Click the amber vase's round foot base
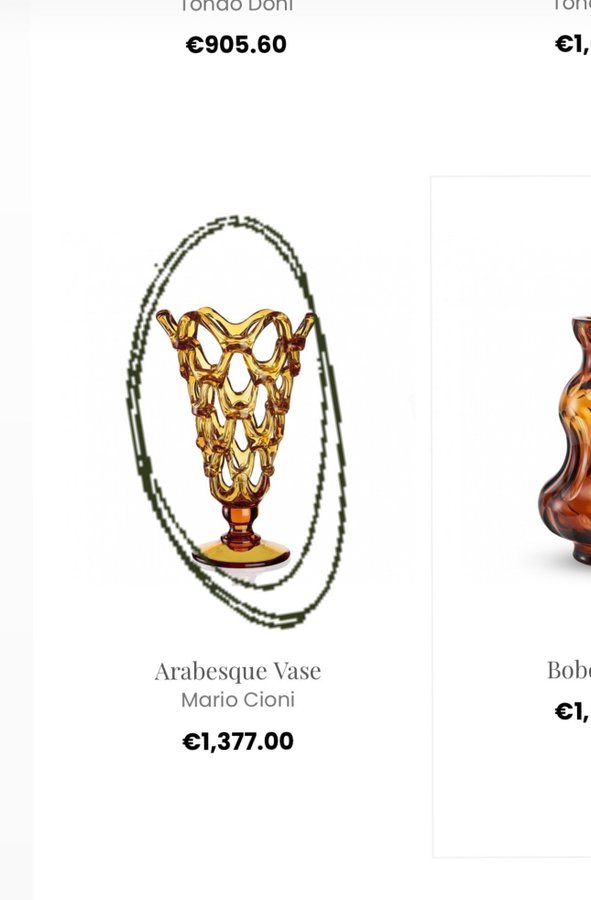The height and width of the screenshot is (900, 591). [x=241, y=554]
